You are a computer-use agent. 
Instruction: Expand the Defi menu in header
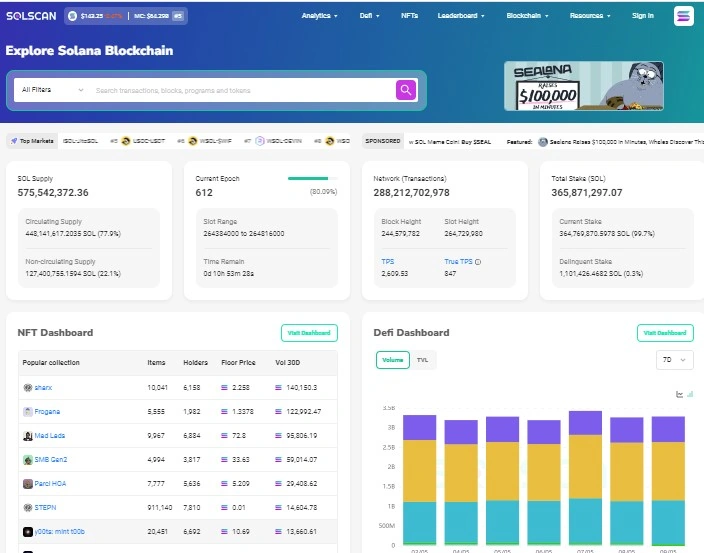coord(369,16)
